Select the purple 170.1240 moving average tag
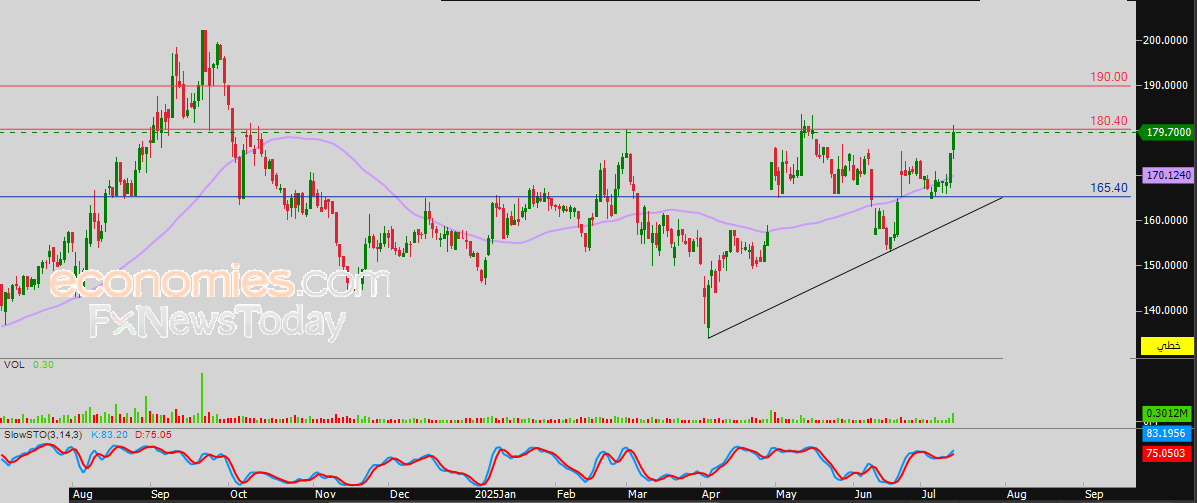Image resolution: width=1197 pixels, height=503 pixels. pos(1166,176)
